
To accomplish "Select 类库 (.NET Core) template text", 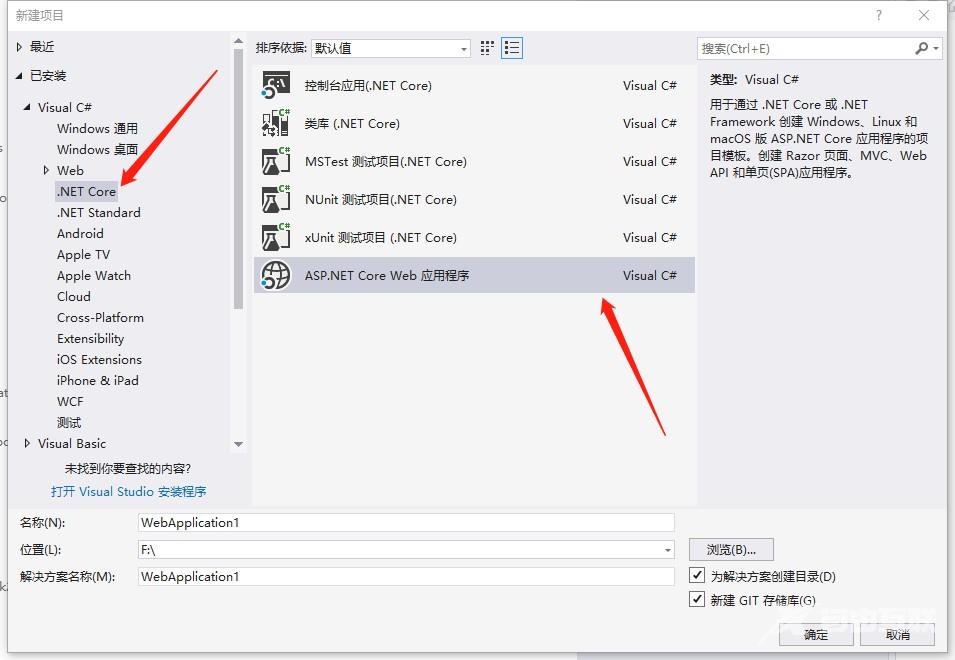I will (352, 124).
